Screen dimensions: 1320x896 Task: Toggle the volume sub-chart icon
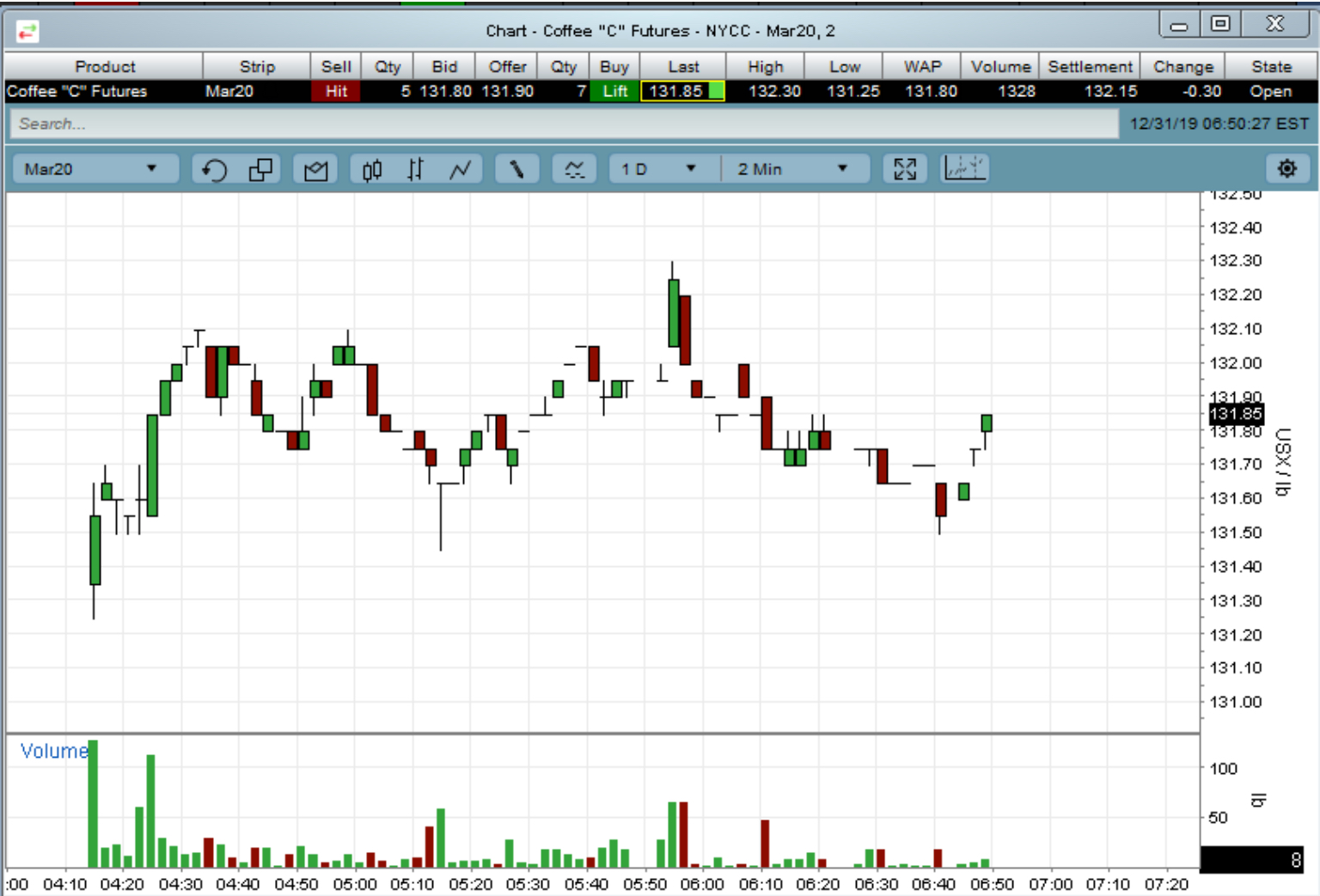click(x=964, y=168)
